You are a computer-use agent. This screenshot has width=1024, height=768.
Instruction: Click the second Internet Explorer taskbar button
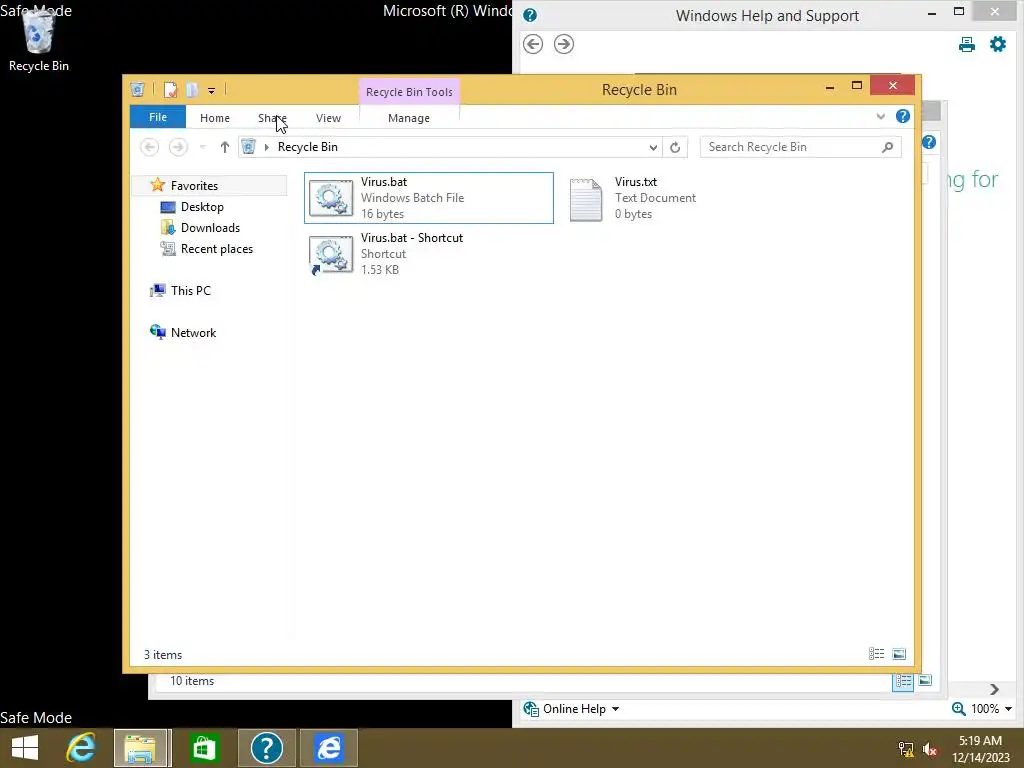tap(329, 748)
